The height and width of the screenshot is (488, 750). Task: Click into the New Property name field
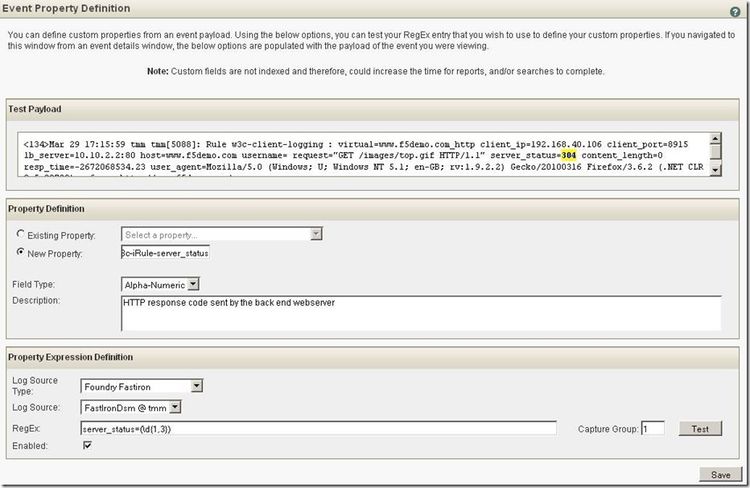coord(165,253)
